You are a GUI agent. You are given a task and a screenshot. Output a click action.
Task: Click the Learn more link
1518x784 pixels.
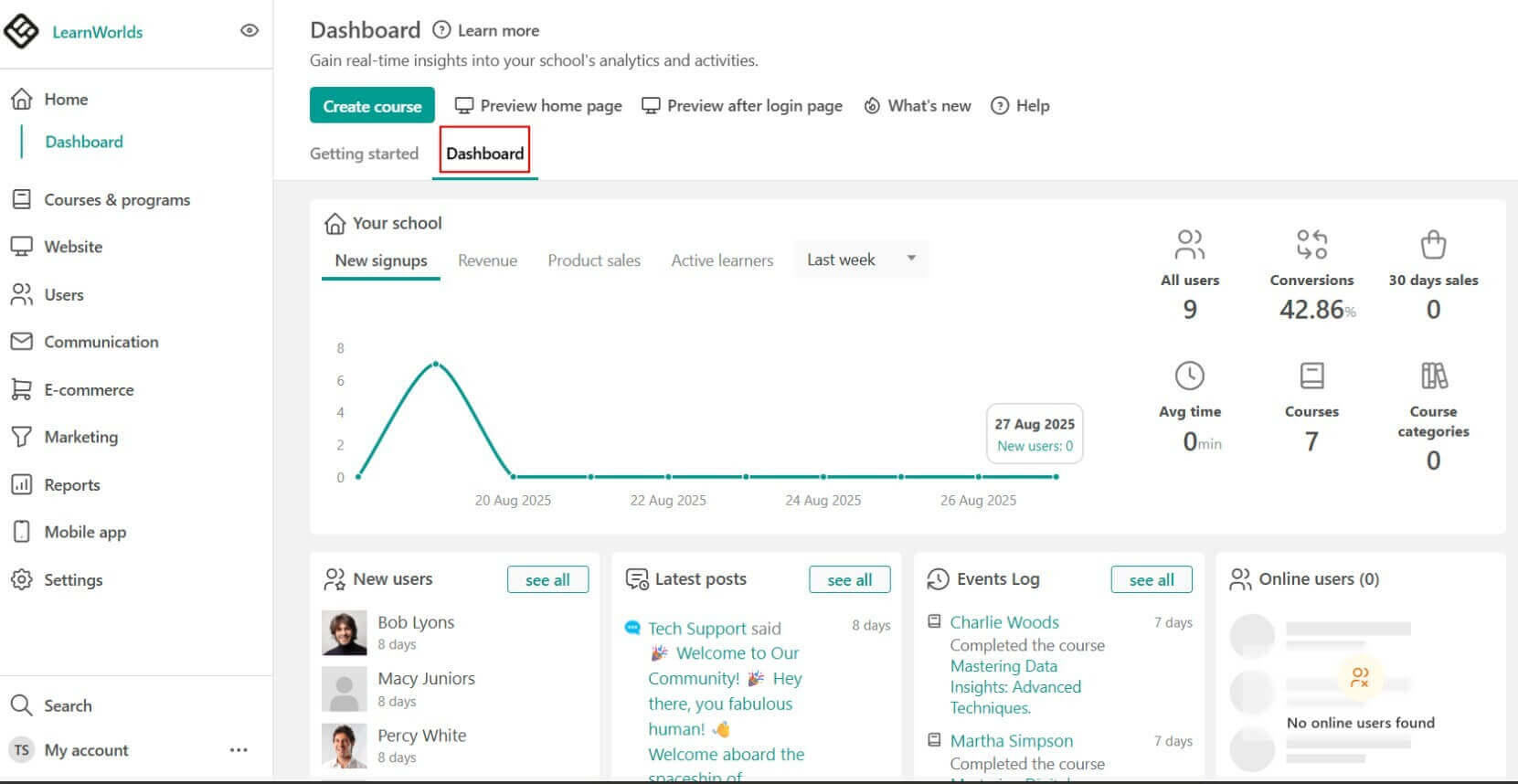click(498, 30)
